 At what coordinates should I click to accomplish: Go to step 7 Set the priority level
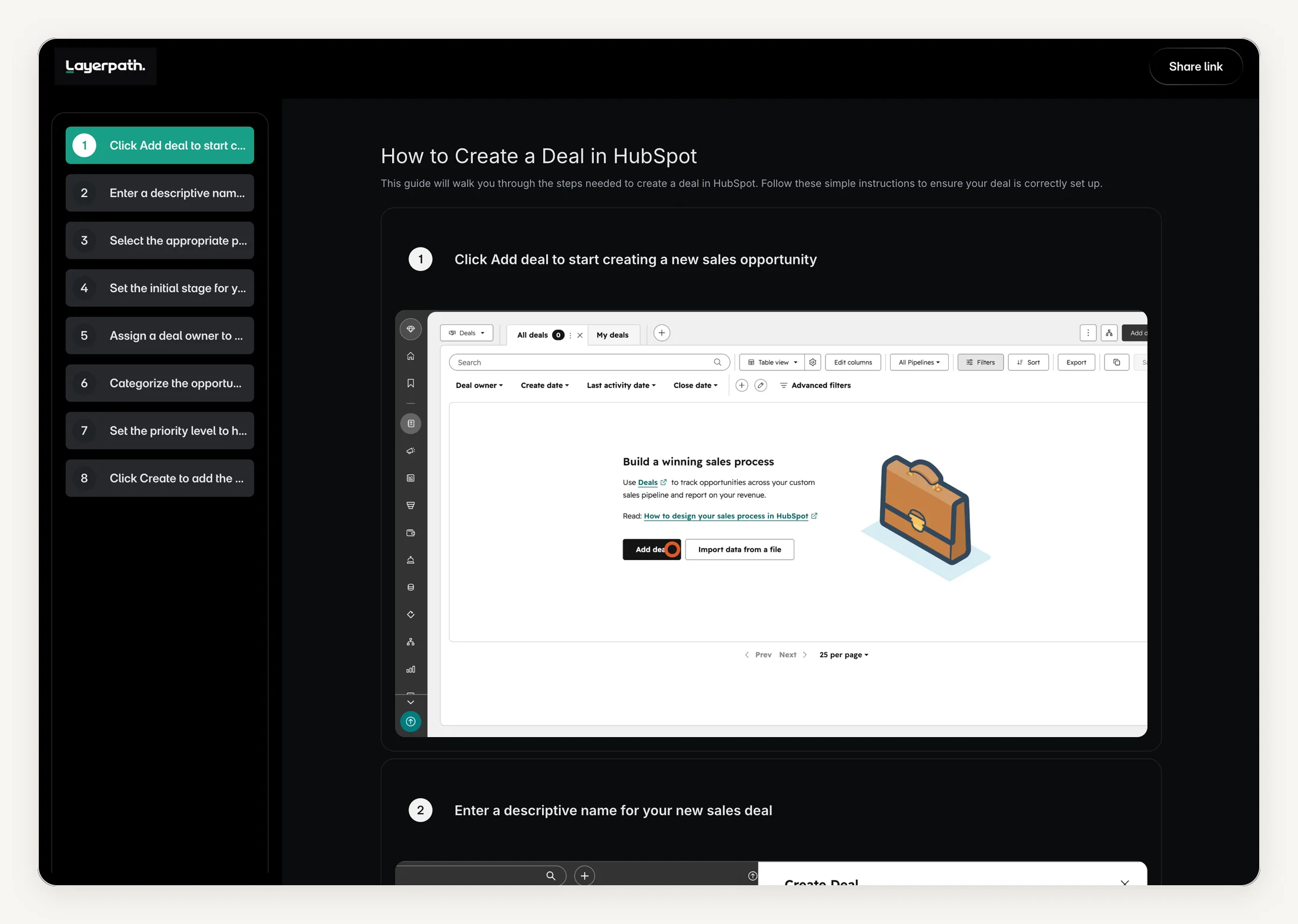tap(160, 431)
